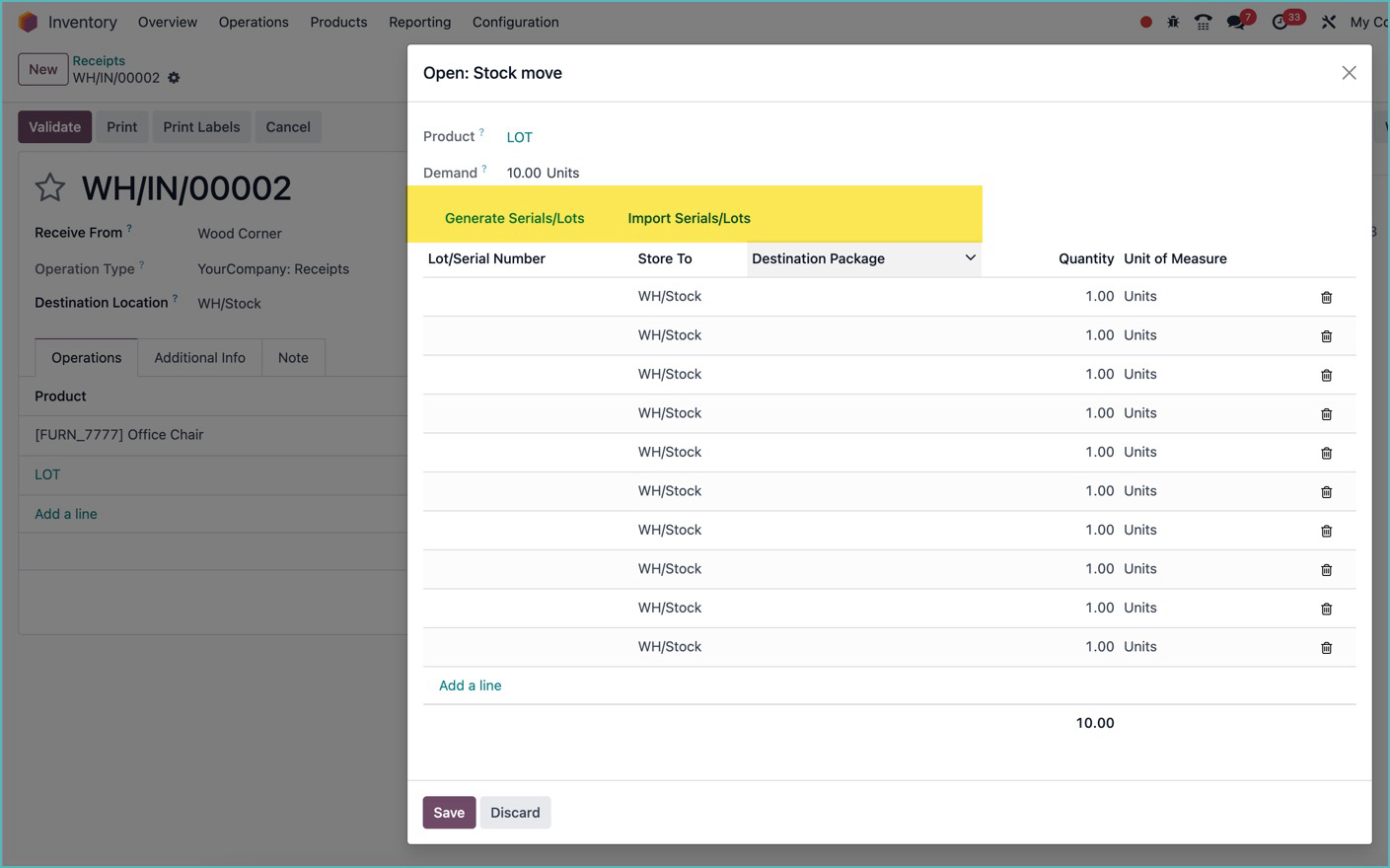Click the first Lot/Serial Number cell
1390x868 pixels.
pos(523,297)
